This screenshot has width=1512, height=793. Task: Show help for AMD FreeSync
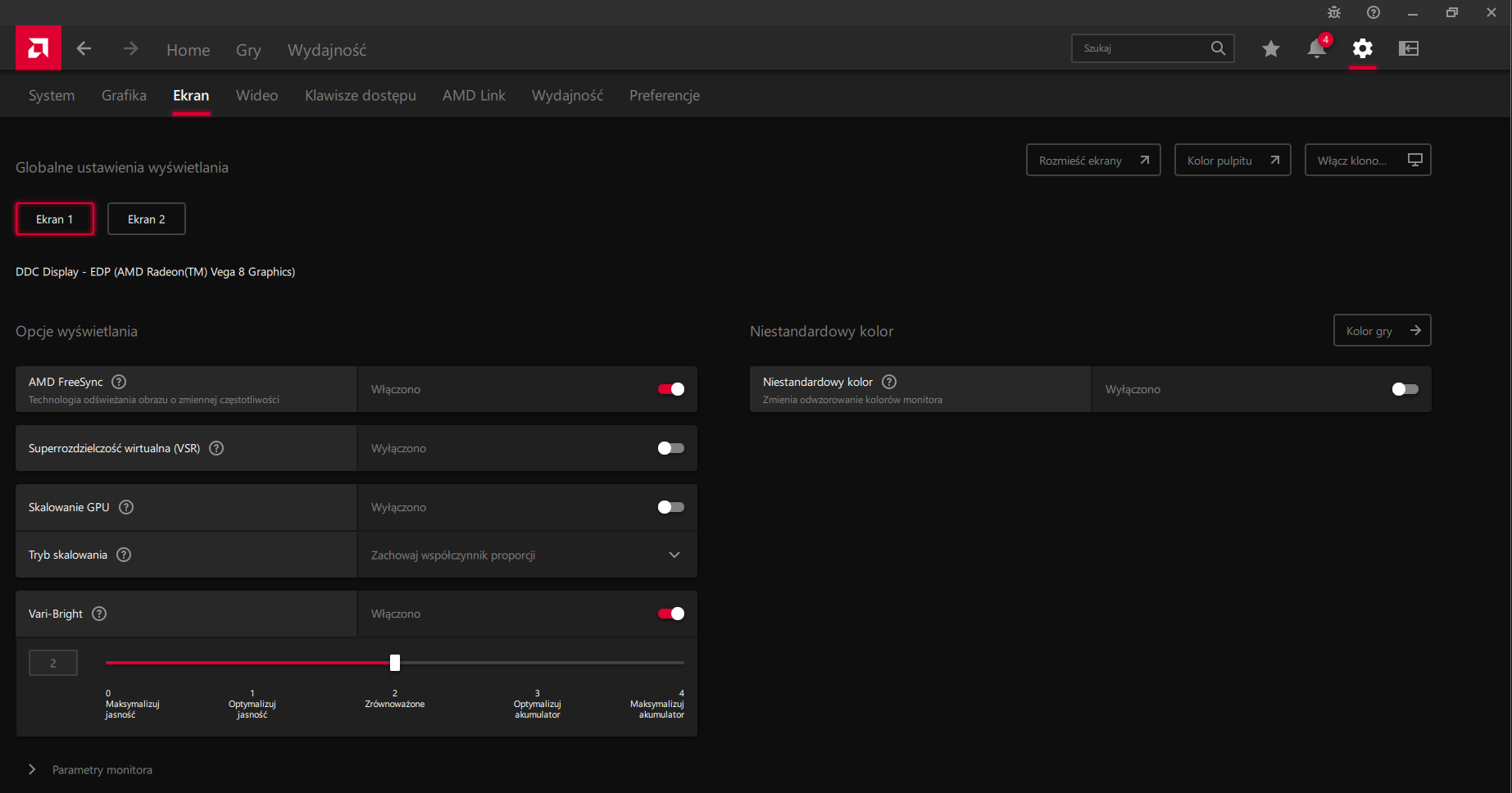click(x=119, y=382)
